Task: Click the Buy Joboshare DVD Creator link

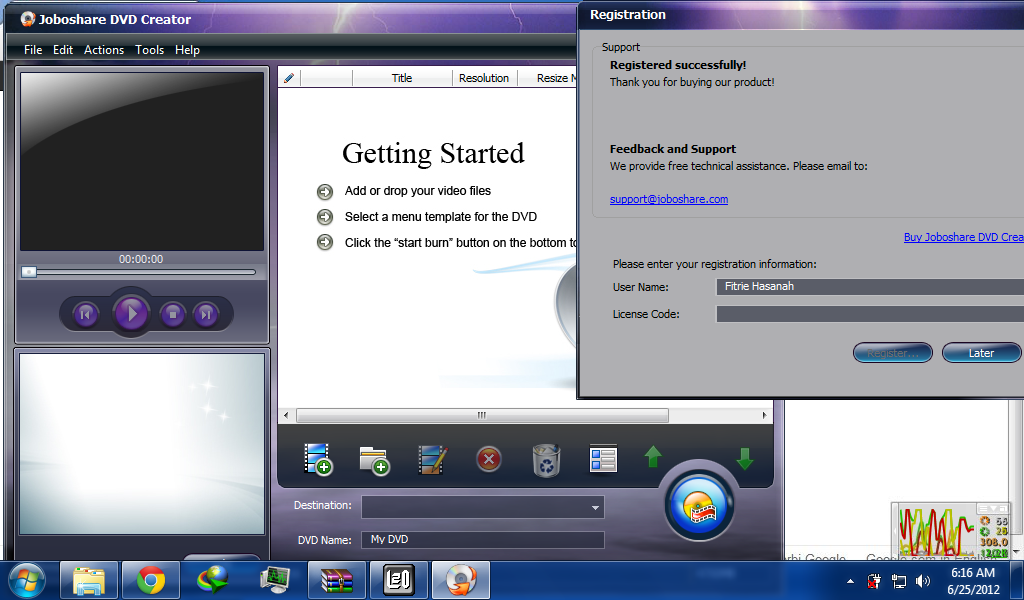Action: pyautogui.click(x=964, y=237)
